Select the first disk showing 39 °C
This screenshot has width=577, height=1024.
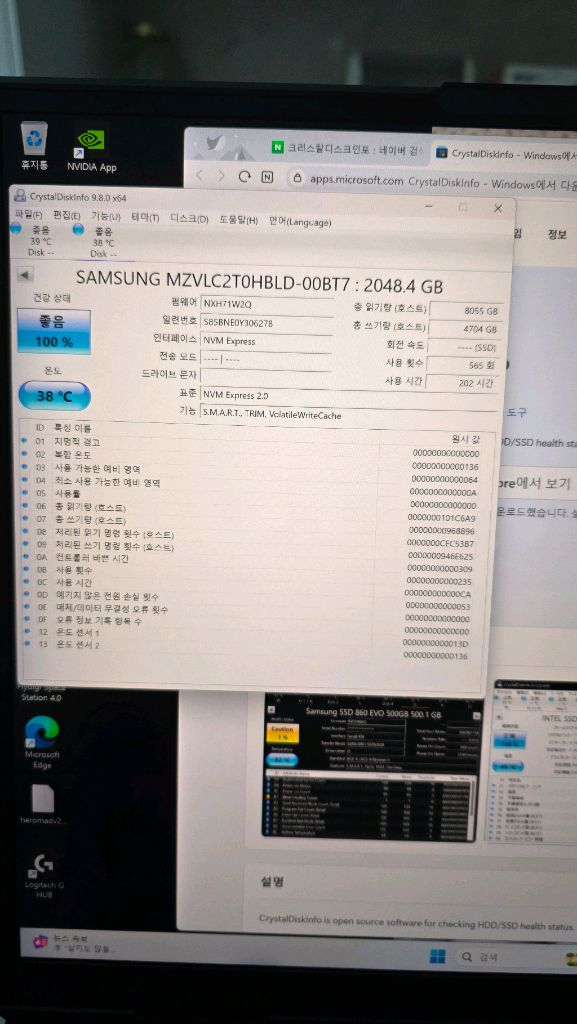pyautogui.click(x=33, y=240)
